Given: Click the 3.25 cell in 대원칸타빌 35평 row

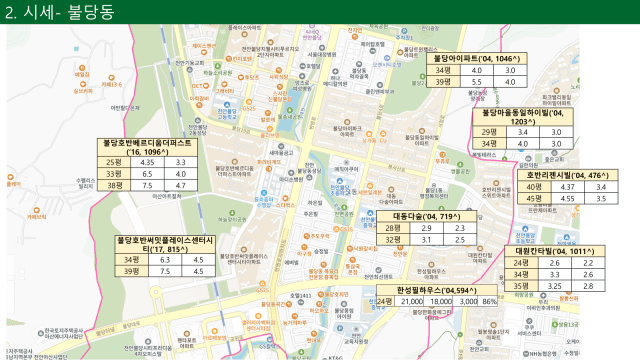Looking at the screenshot, I should (x=555, y=286).
